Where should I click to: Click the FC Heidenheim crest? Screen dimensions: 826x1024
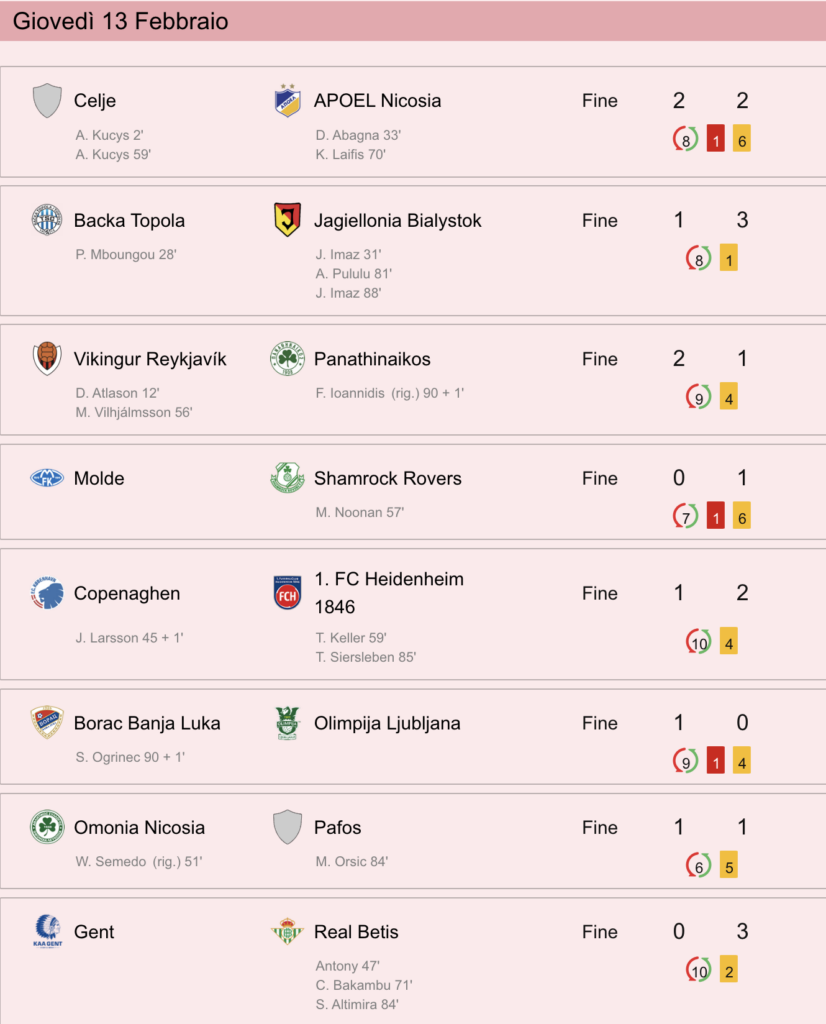[287, 593]
